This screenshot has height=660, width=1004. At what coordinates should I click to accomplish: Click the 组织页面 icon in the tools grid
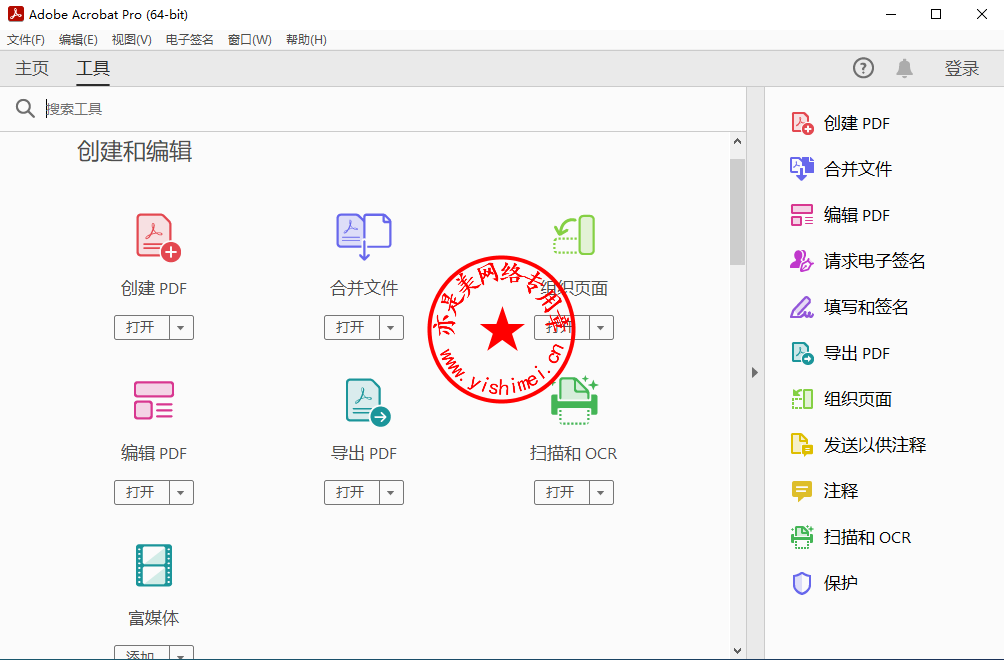click(x=574, y=235)
